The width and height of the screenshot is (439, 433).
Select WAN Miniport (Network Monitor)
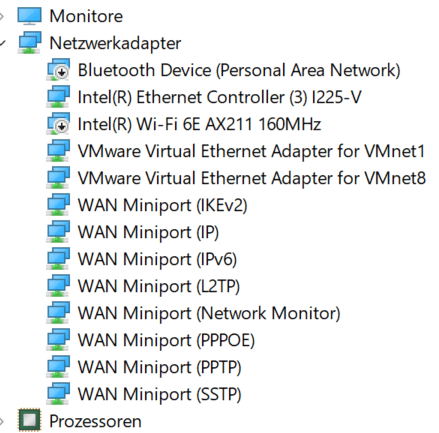click(209, 313)
